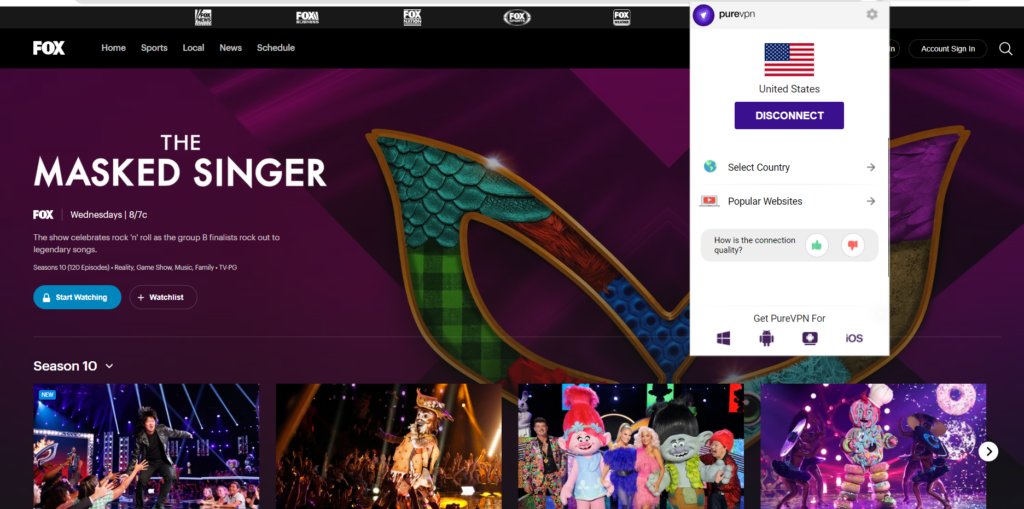This screenshot has width=1024, height=509.
Task: Open the Fox Sports network logo
Action: 517,18
